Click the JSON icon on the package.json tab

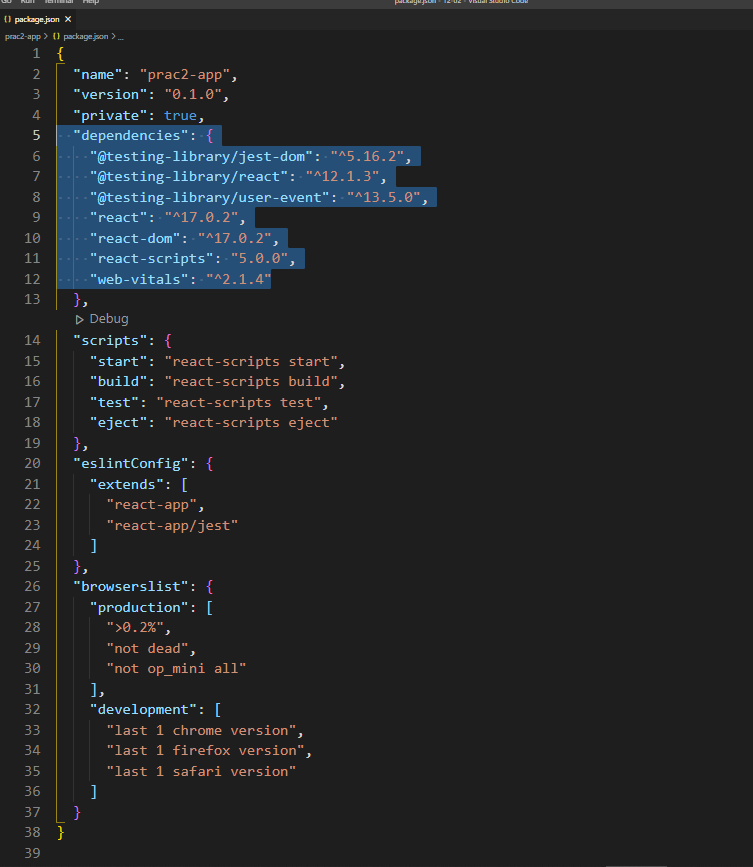(x=10, y=18)
